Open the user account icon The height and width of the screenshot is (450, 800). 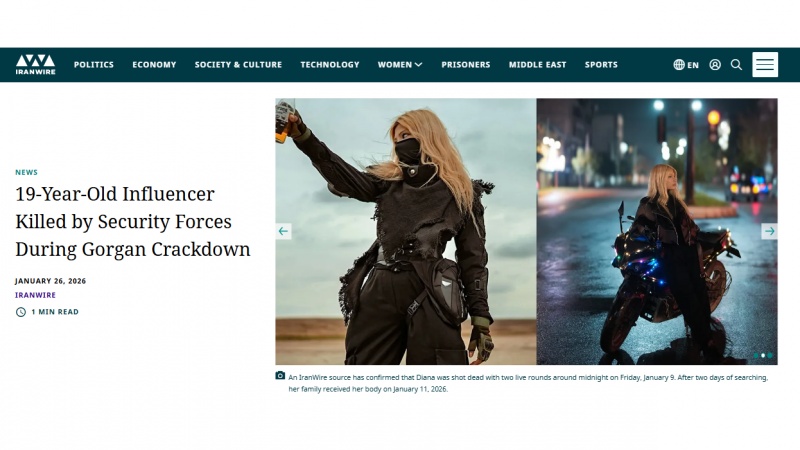pyautogui.click(x=715, y=65)
